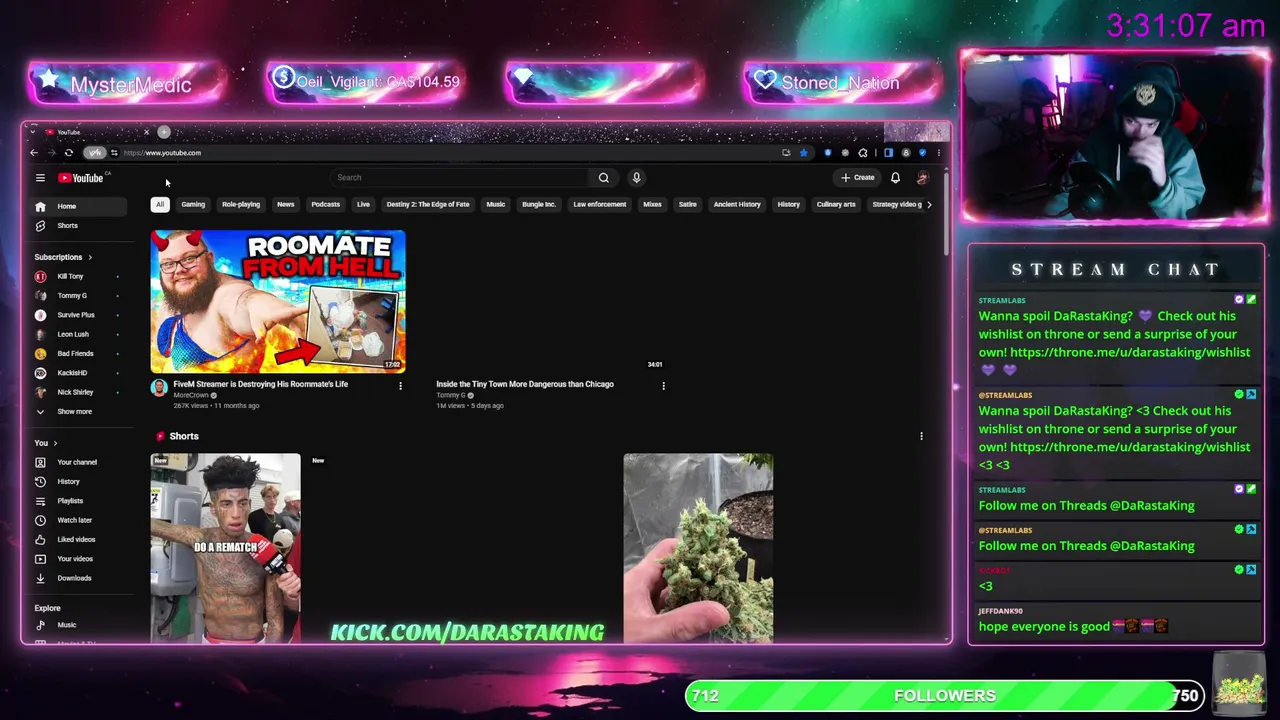Viewport: 1280px width, 720px height.
Task: Open Nick Shirley subscription channel
Action: tap(79, 393)
